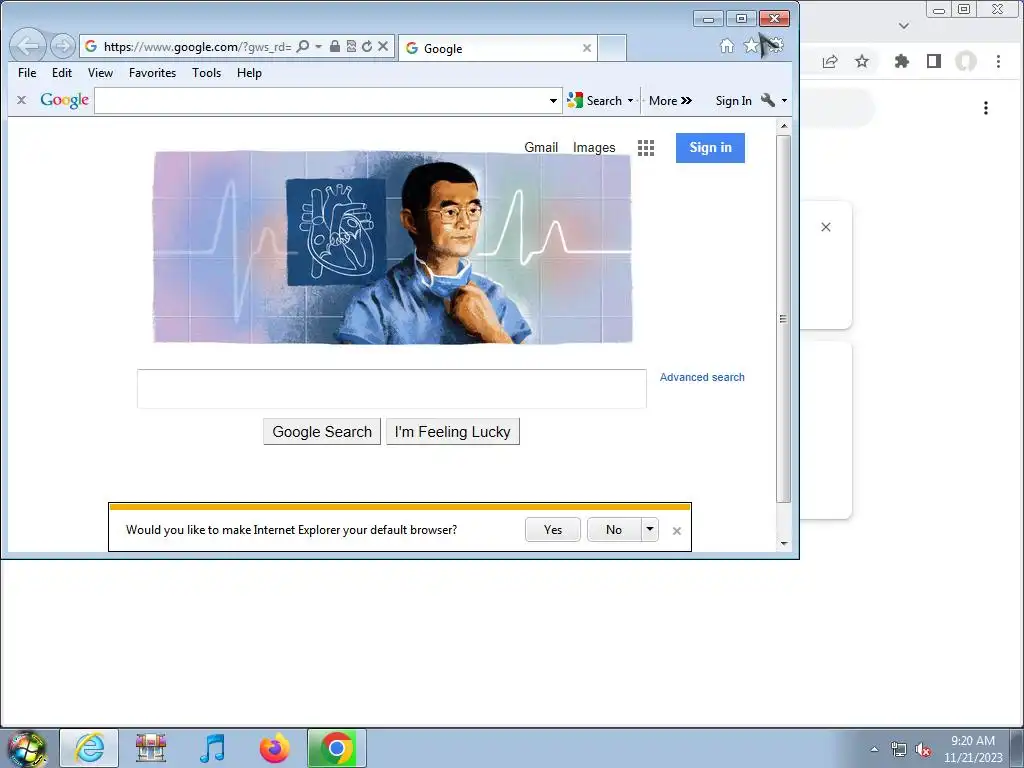Launch Firefox from the taskbar
The image size is (1024, 768).
pyautogui.click(x=274, y=748)
